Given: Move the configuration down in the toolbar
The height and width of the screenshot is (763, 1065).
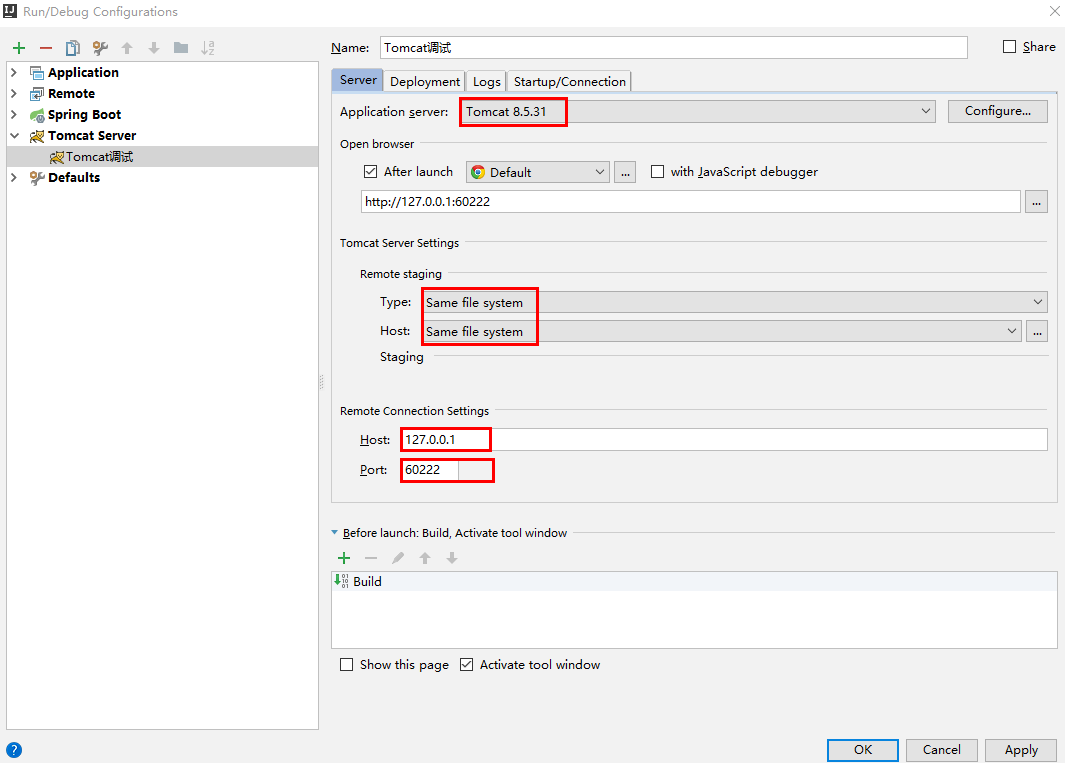Looking at the screenshot, I should 154,48.
